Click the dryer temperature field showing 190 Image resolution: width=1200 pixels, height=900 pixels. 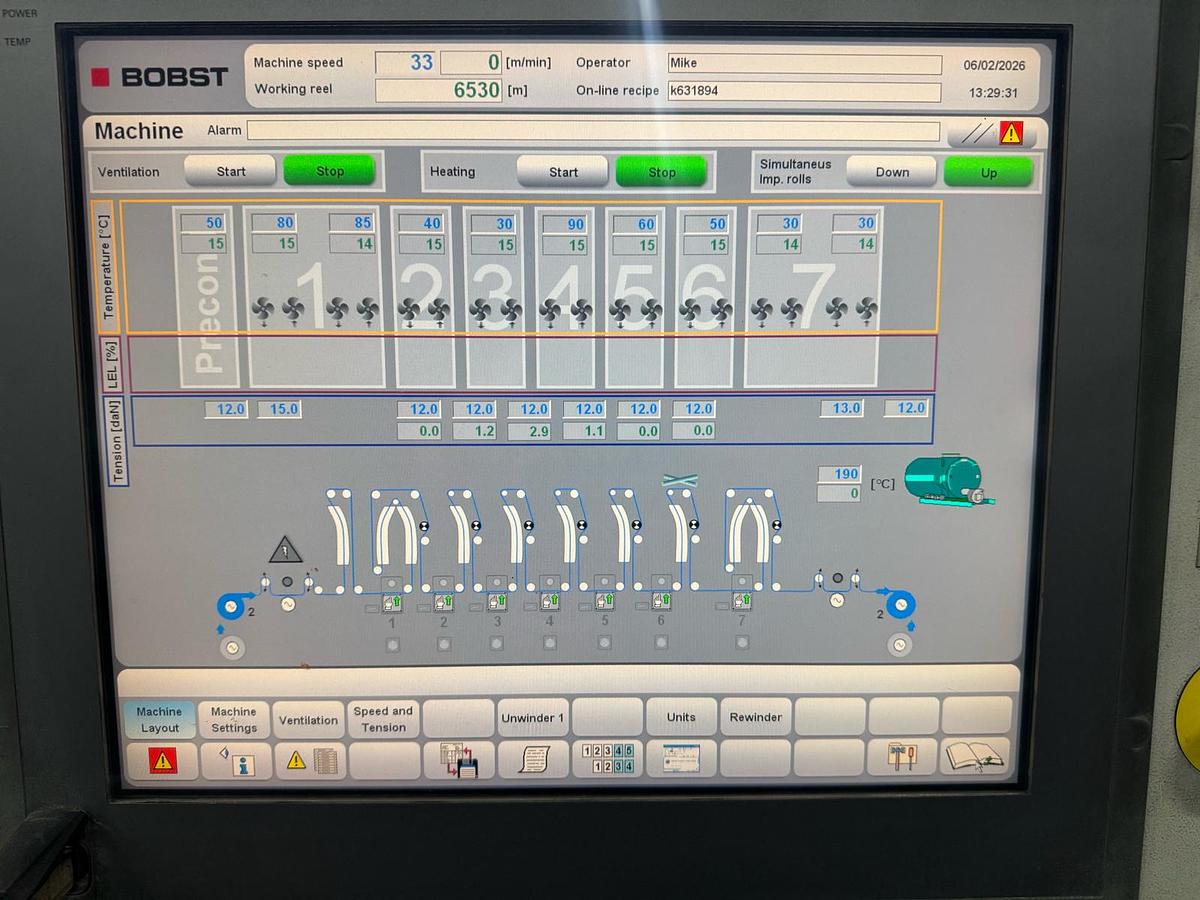pyautogui.click(x=838, y=473)
